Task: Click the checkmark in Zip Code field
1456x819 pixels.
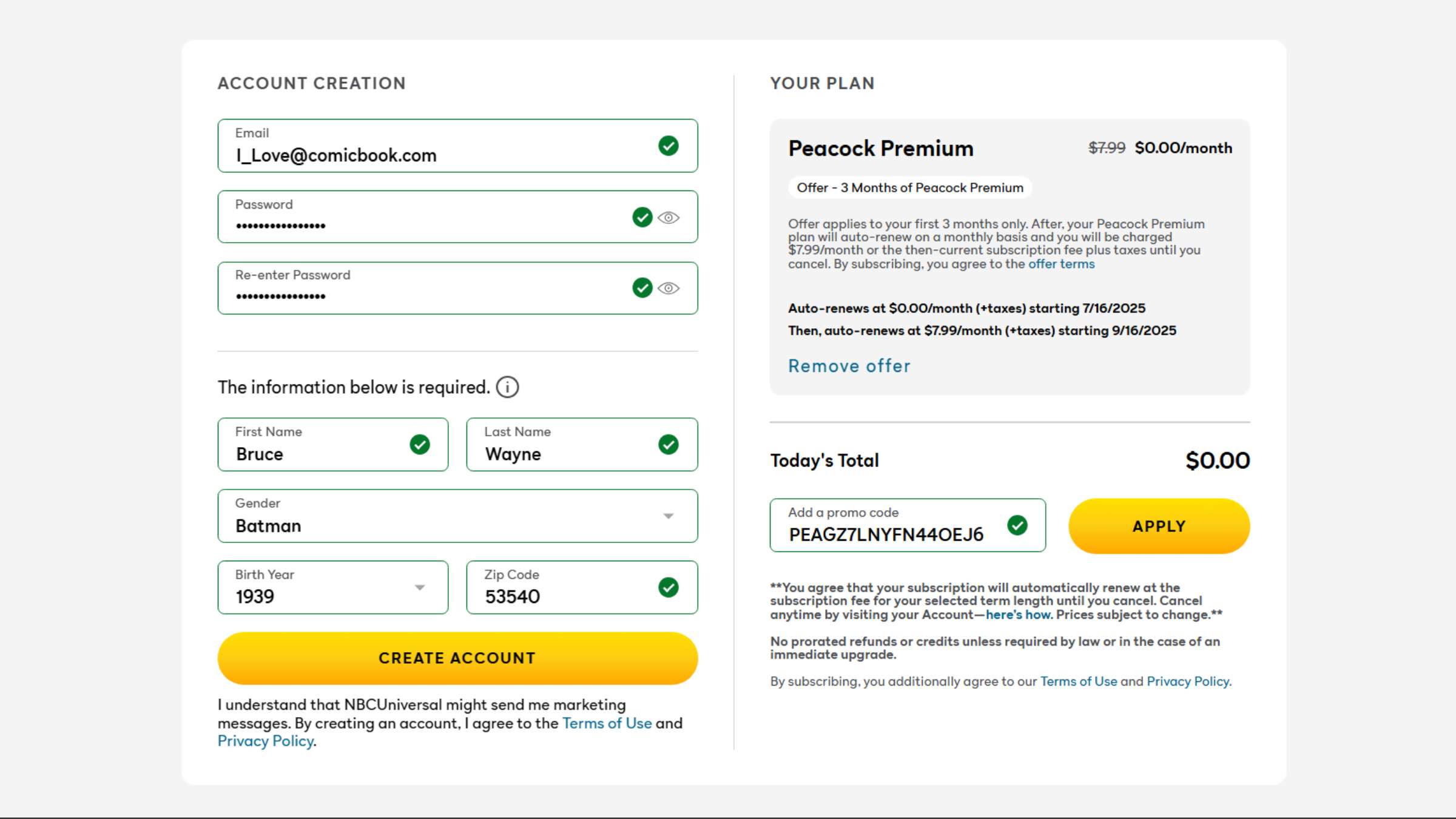Action: tap(668, 587)
